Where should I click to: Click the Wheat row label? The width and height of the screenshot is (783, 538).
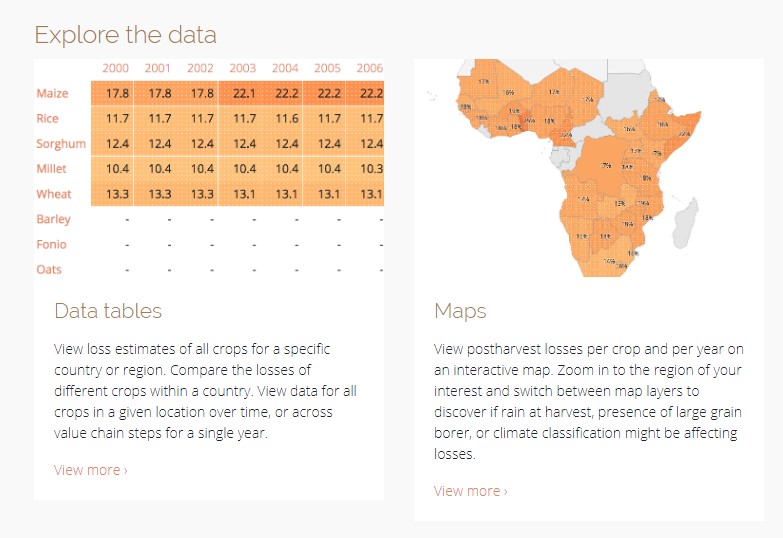coord(54,194)
